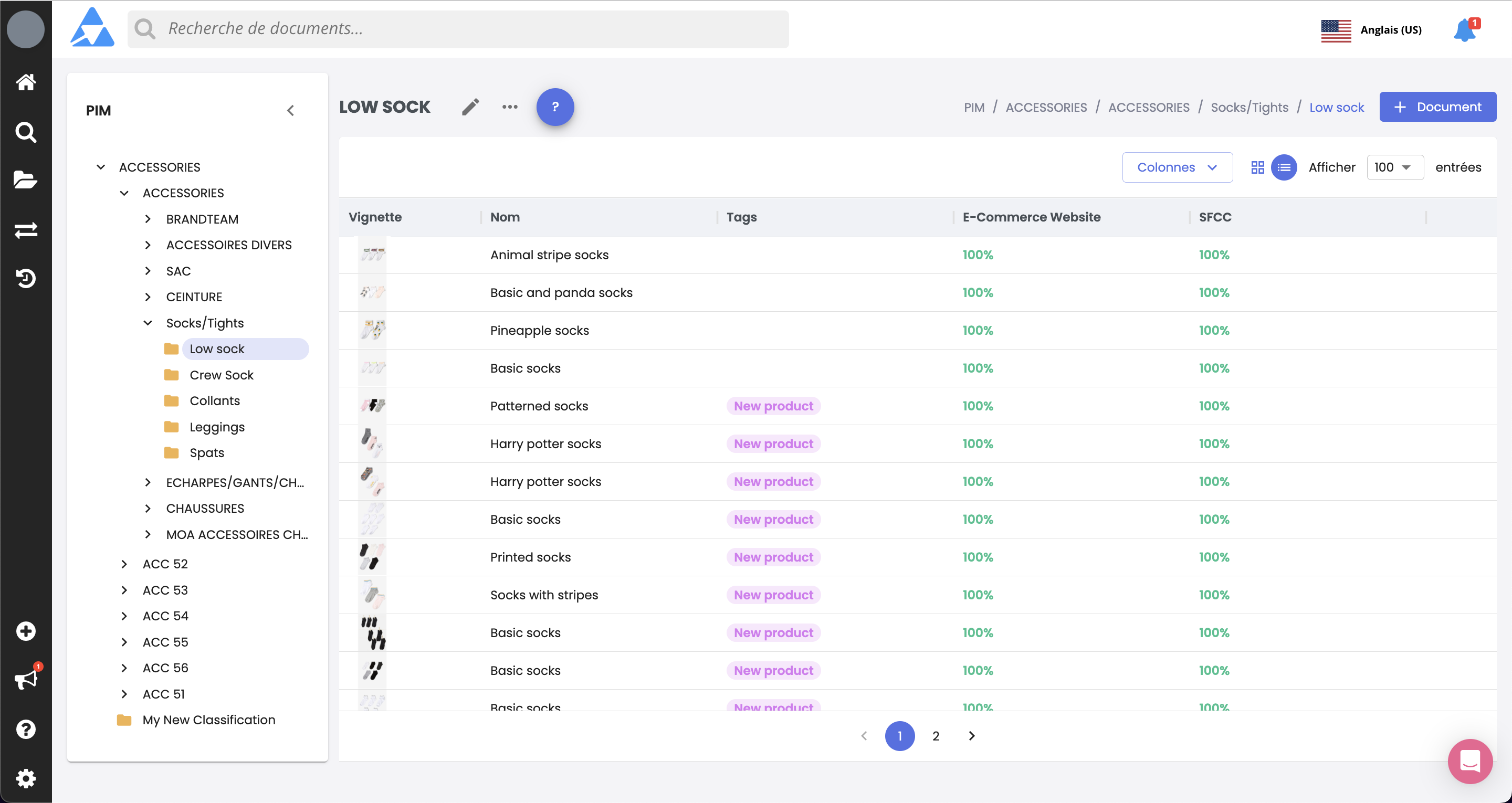Open Basic and panda socks product
This screenshot has height=803, width=1512.
(561, 292)
